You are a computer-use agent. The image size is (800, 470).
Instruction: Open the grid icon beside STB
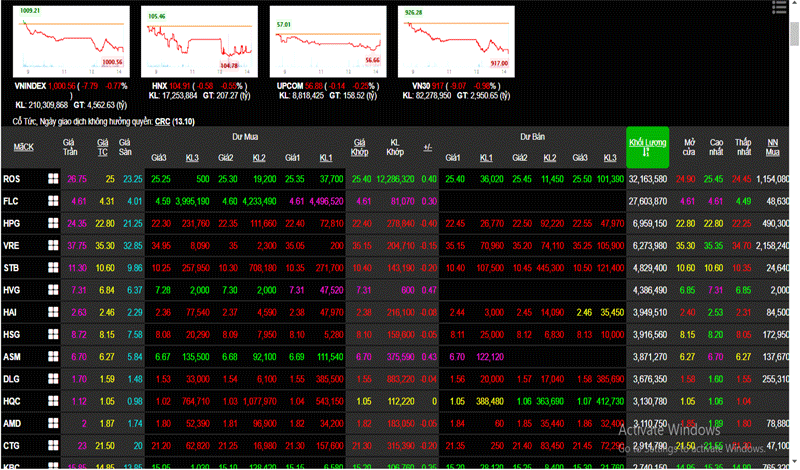tap(53, 267)
